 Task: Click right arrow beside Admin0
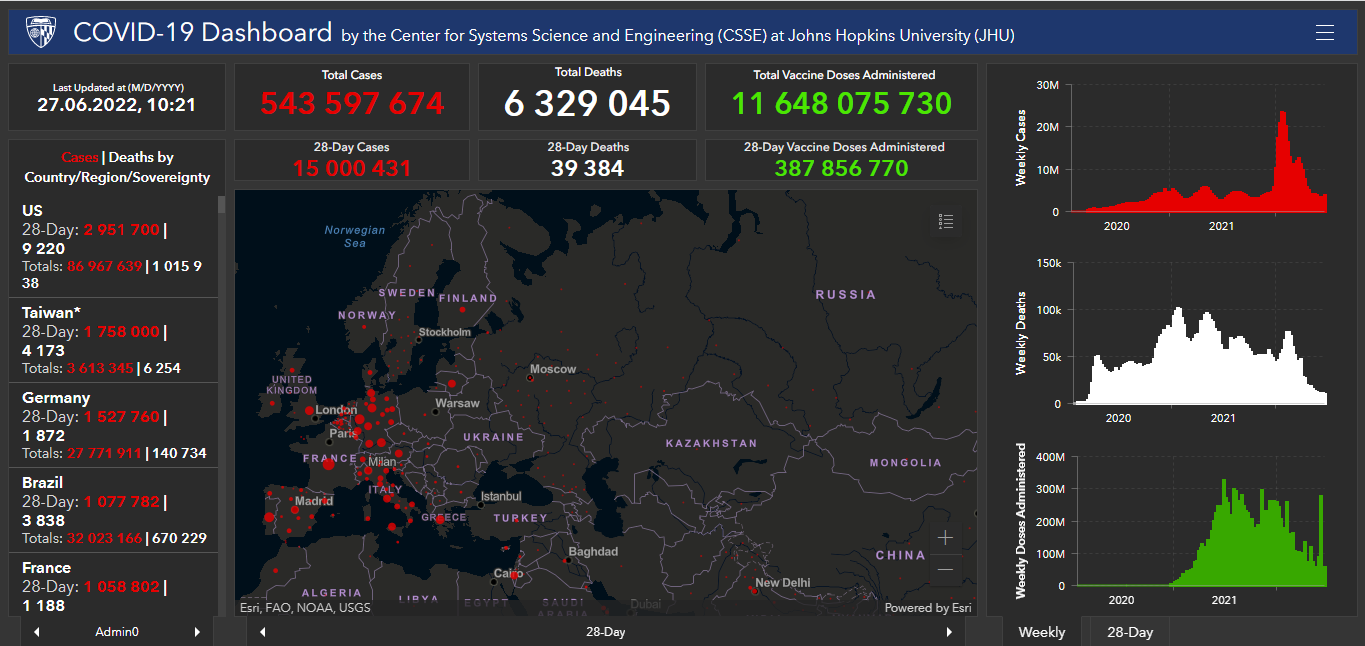(x=197, y=632)
